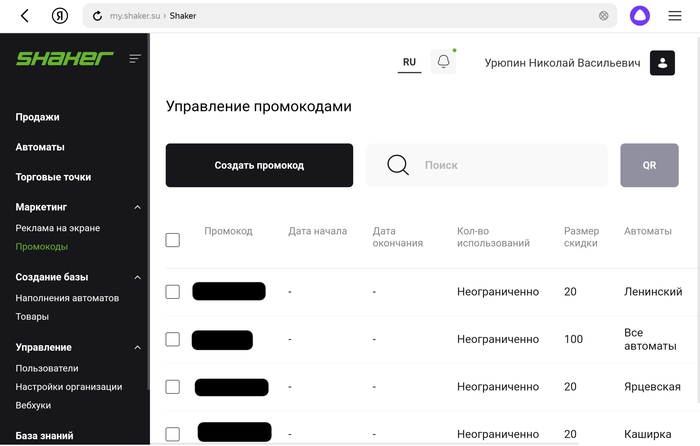This screenshot has width=700, height=446.
Task: Open Настройки организации menu item
Action: (x=69, y=387)
